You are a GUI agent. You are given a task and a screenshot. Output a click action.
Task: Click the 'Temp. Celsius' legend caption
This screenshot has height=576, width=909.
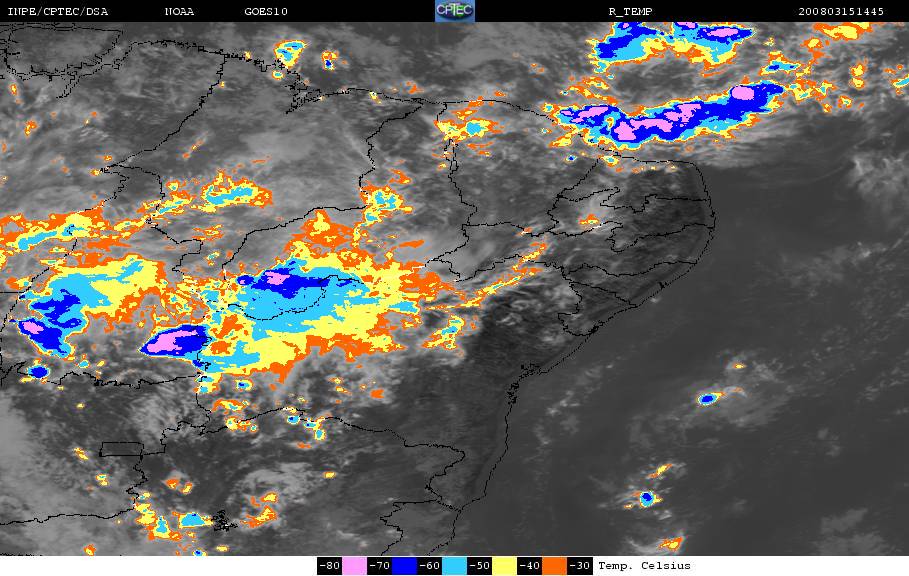644,566
